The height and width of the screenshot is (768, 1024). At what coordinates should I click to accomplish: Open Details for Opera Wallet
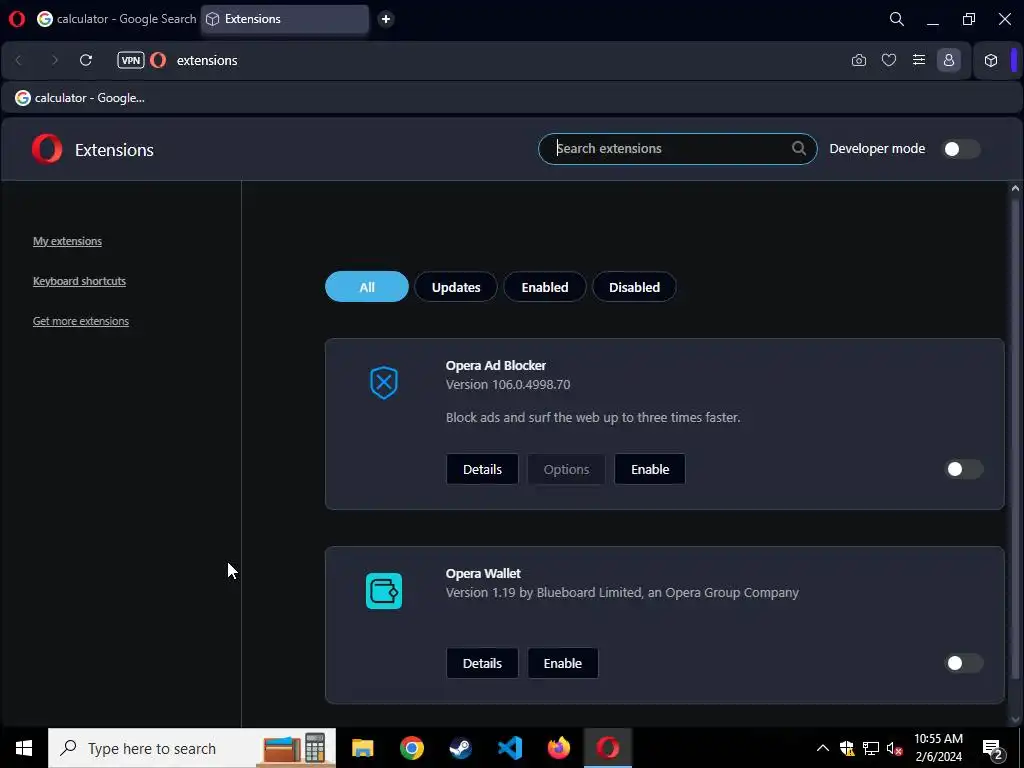click(483, 663)
